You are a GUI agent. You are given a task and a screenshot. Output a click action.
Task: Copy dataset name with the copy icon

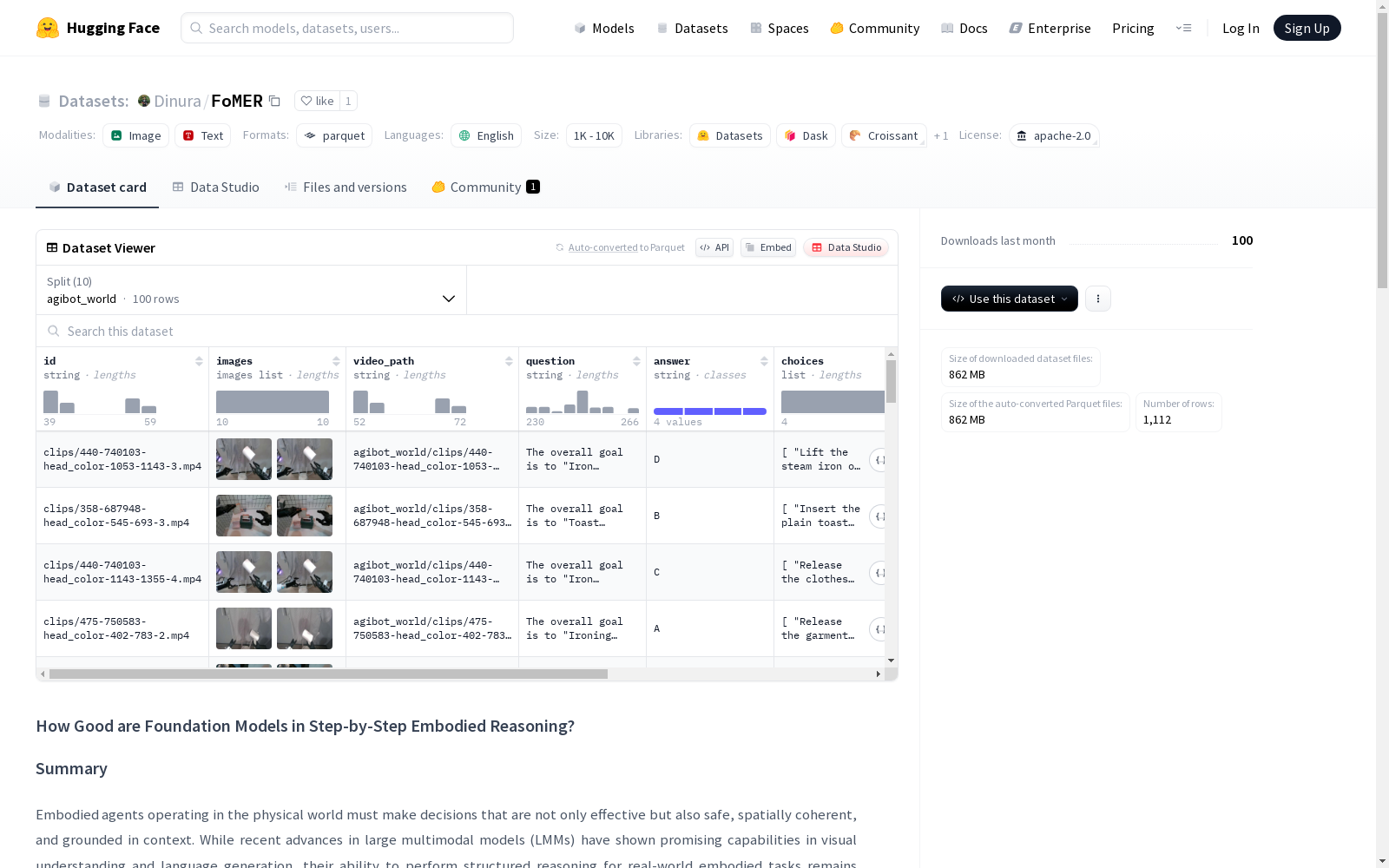(x=274, y=101)
